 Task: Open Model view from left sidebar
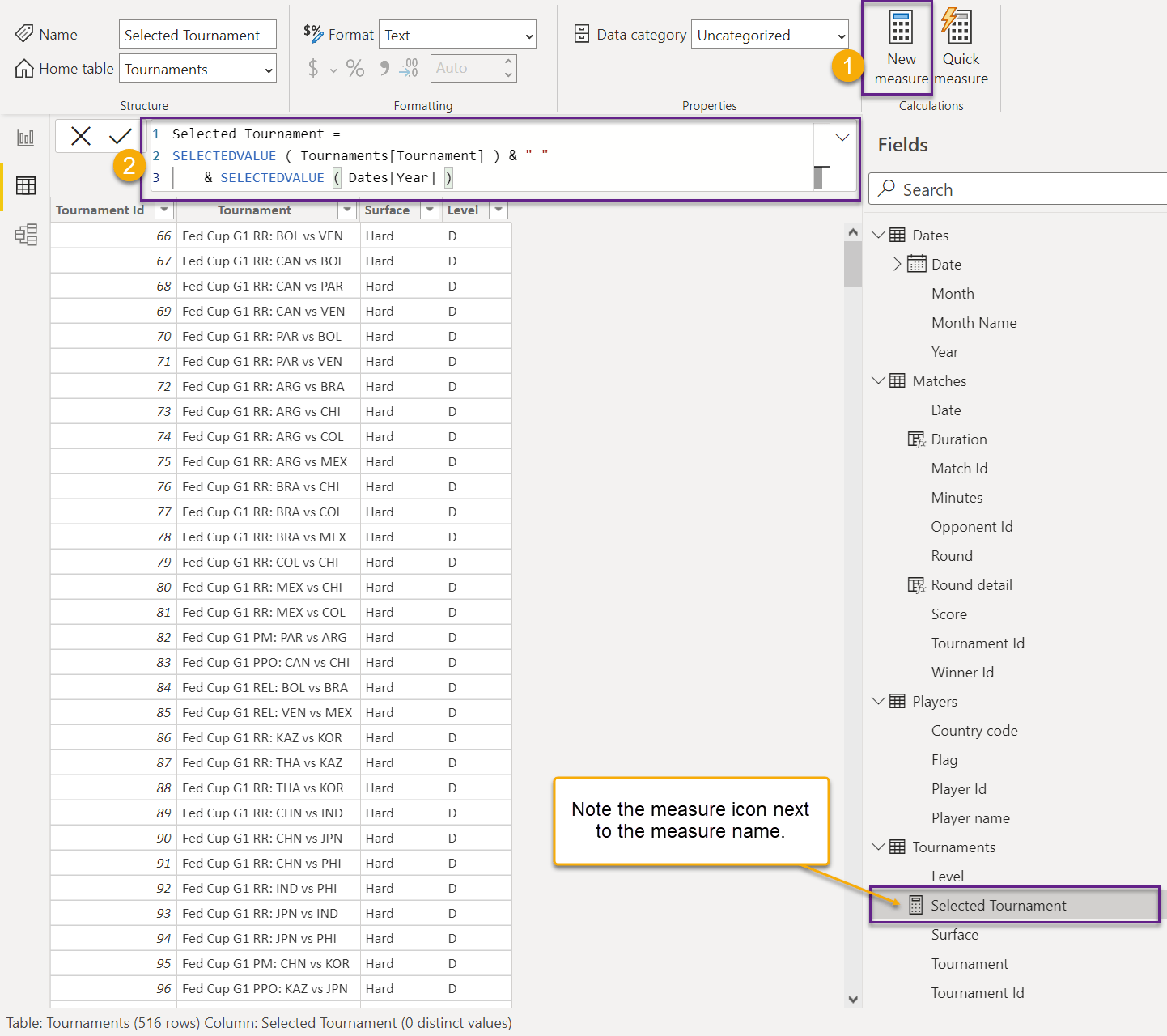(x=26, y=235)
